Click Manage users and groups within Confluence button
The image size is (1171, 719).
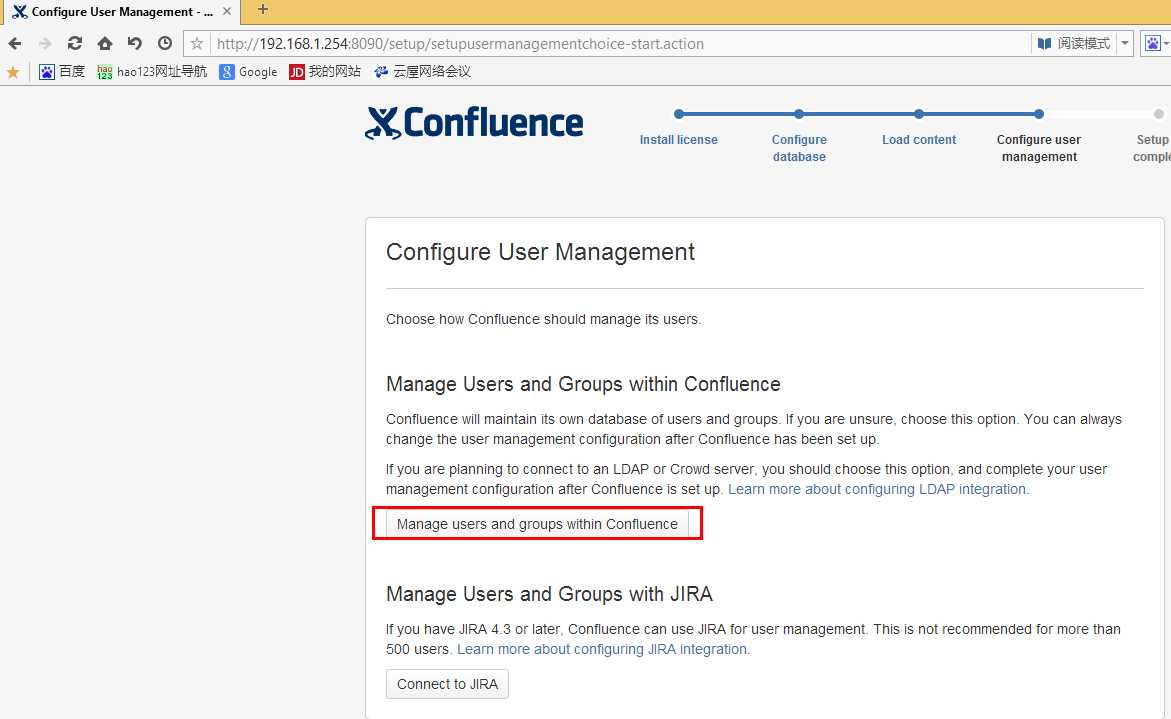(537, 524)
